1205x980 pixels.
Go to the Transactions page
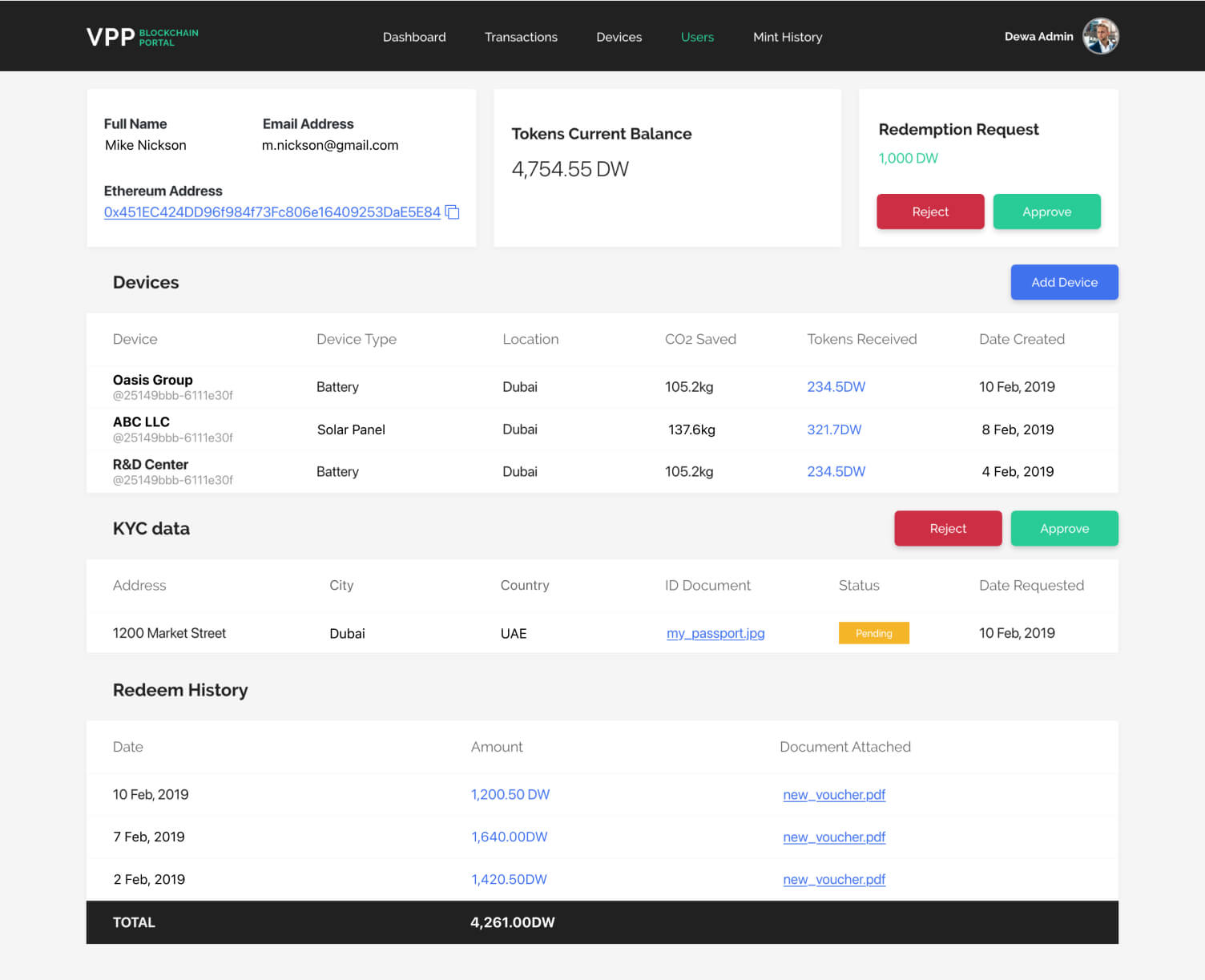click(521, 37)
